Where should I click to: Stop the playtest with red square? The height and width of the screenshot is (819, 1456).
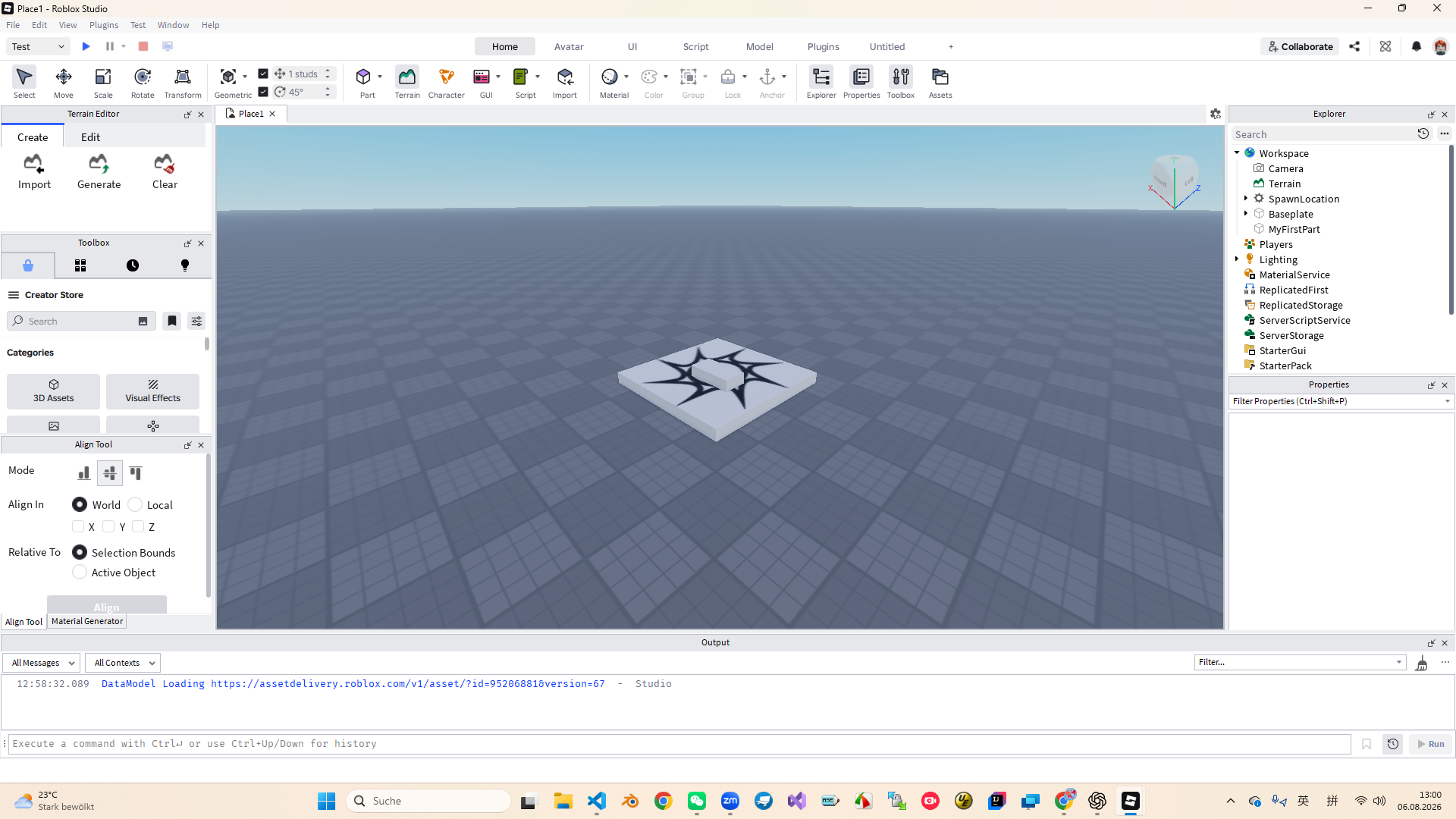(143, 46)
